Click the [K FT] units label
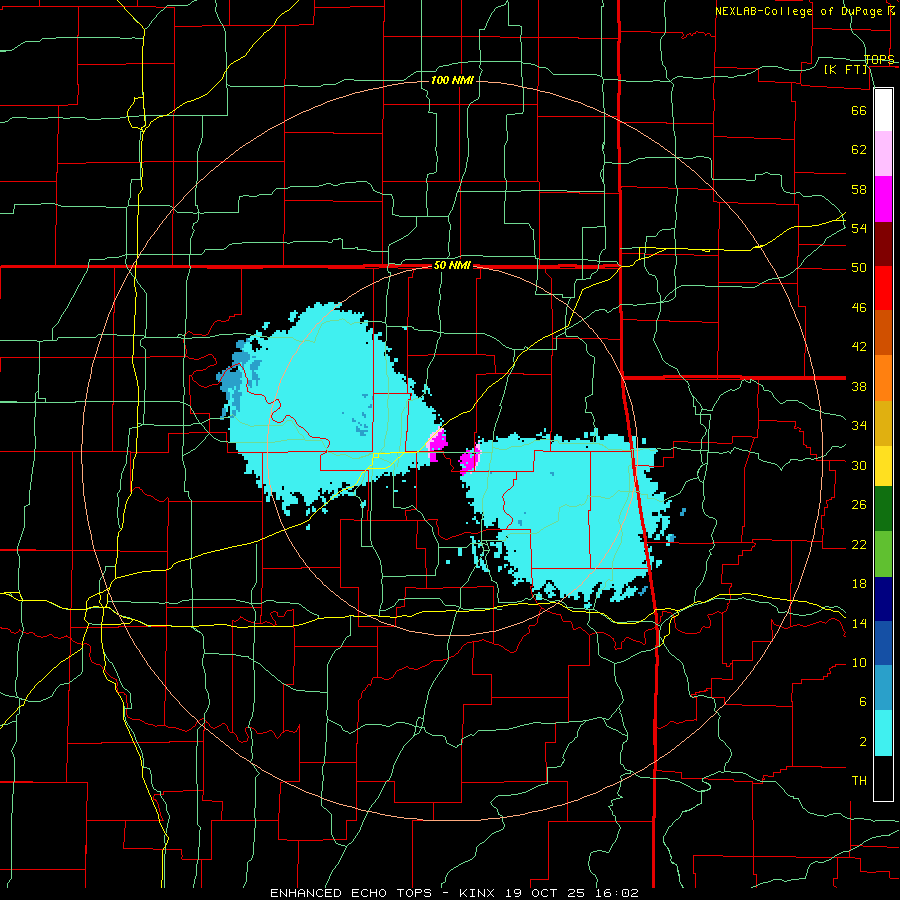Image resolution: width=900 pixels, height=900 pixels. (x=846, y=70)
